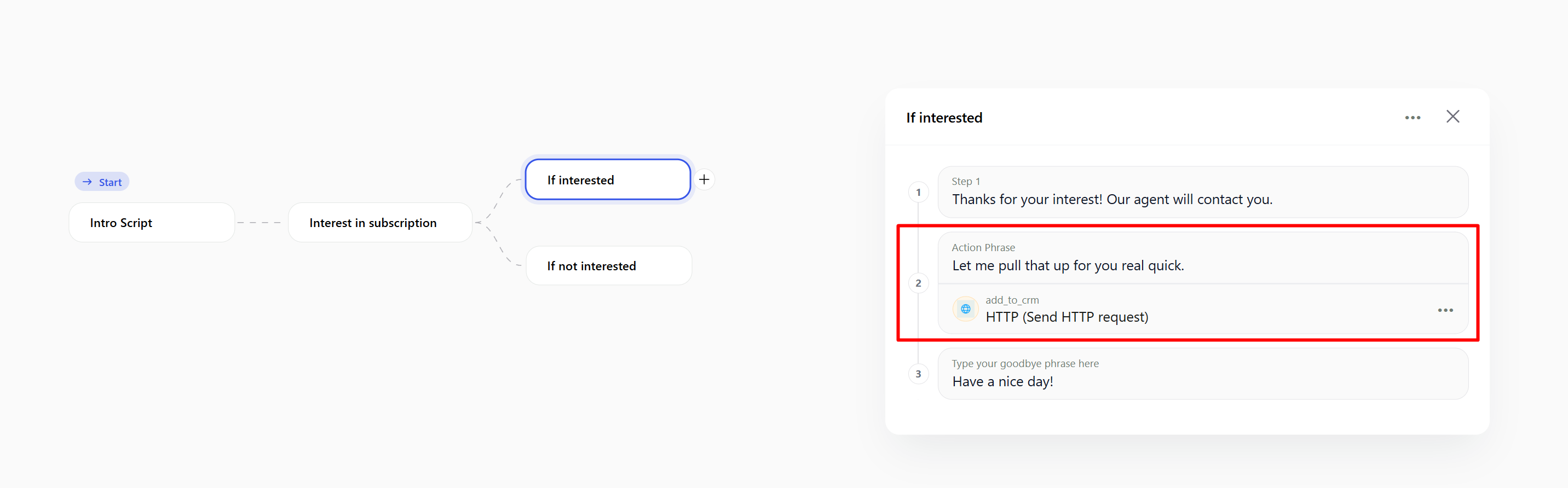Click the step 3 number circle
Viewport: 1568px width, 488px height.
pos(919,374)
